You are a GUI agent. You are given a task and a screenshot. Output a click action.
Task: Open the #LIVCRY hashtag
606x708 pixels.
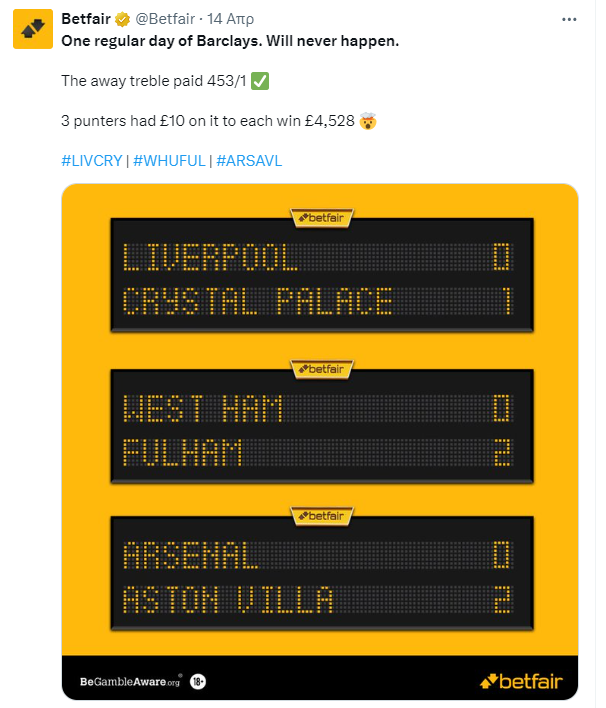94,160
